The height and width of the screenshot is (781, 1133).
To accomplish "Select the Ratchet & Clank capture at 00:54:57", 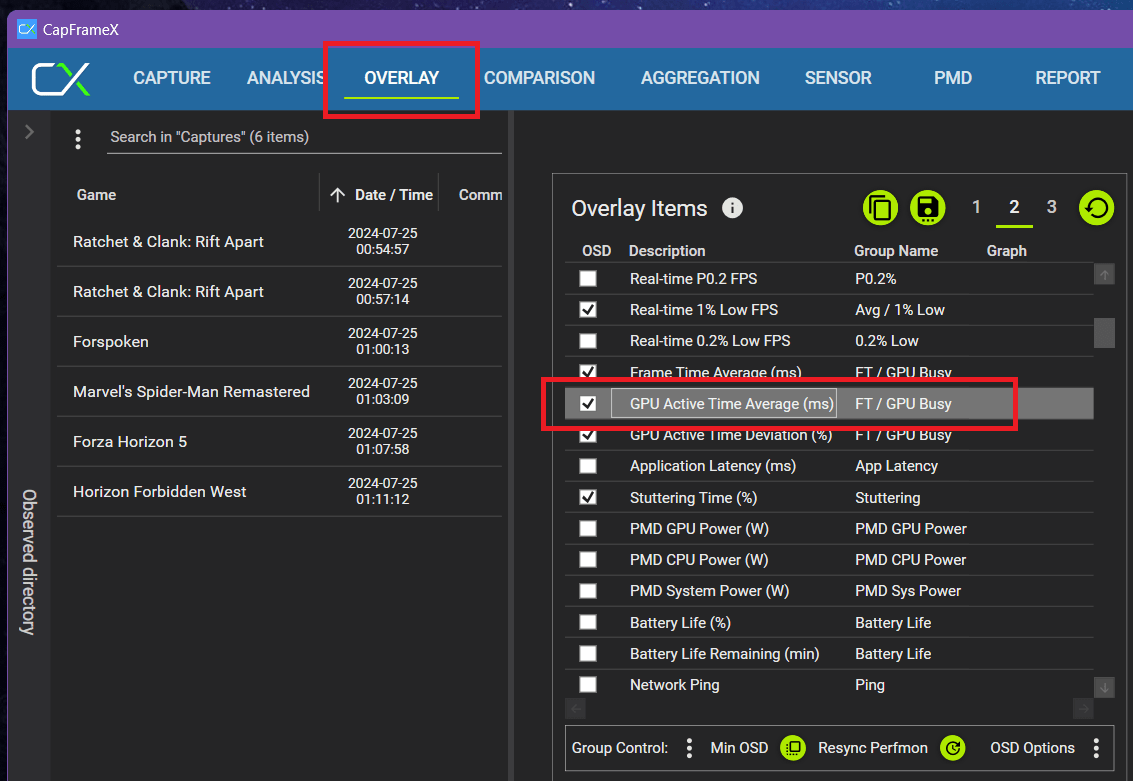I will click(x=279, y=241).
